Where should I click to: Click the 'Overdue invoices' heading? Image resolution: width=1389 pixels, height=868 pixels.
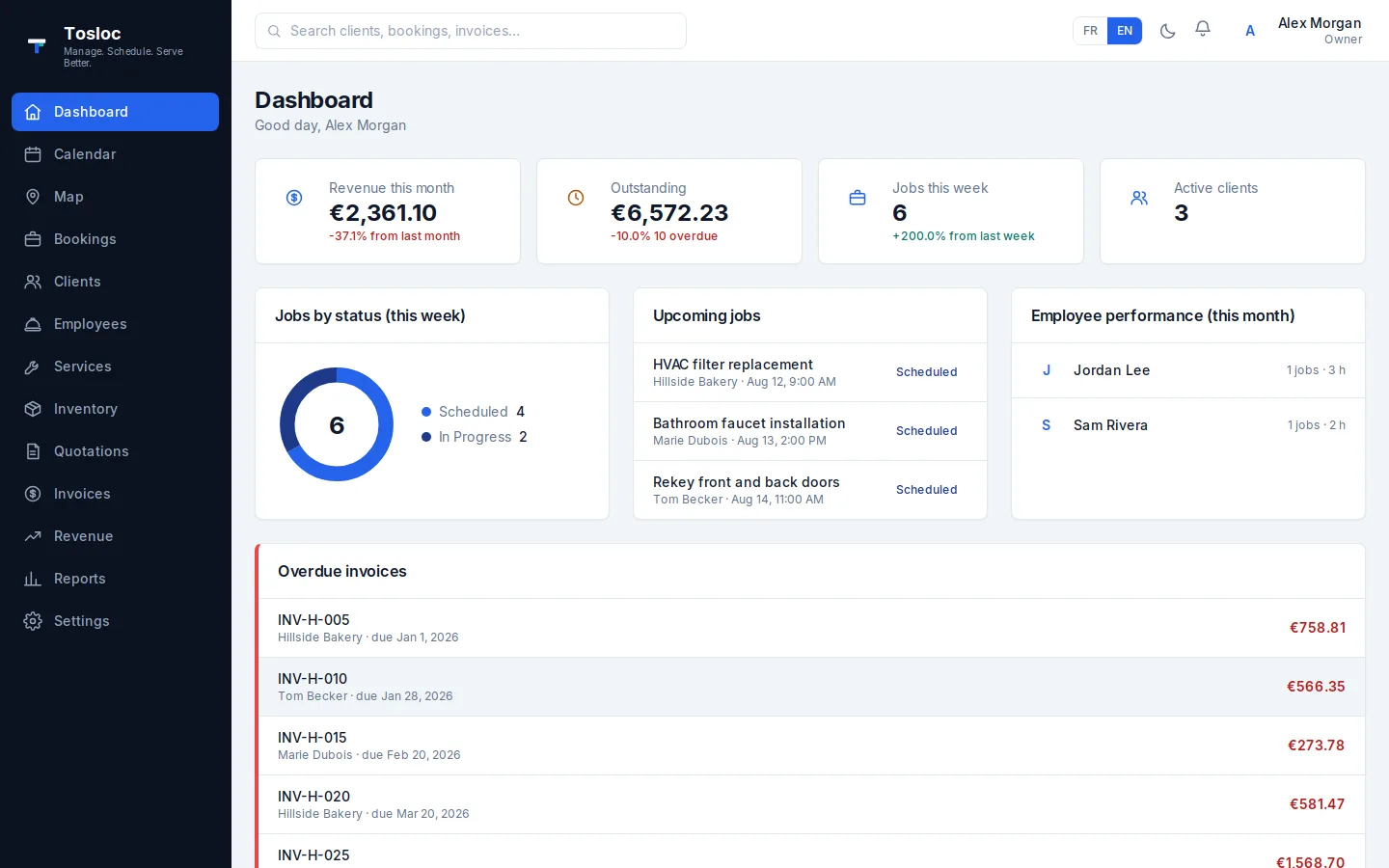click(342, 571)
